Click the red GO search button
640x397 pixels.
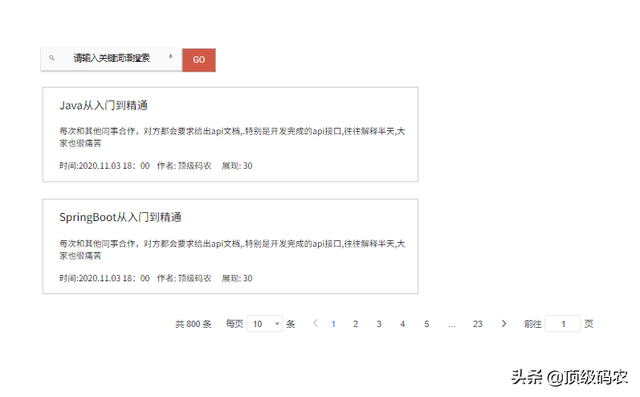tap(199, 60)
